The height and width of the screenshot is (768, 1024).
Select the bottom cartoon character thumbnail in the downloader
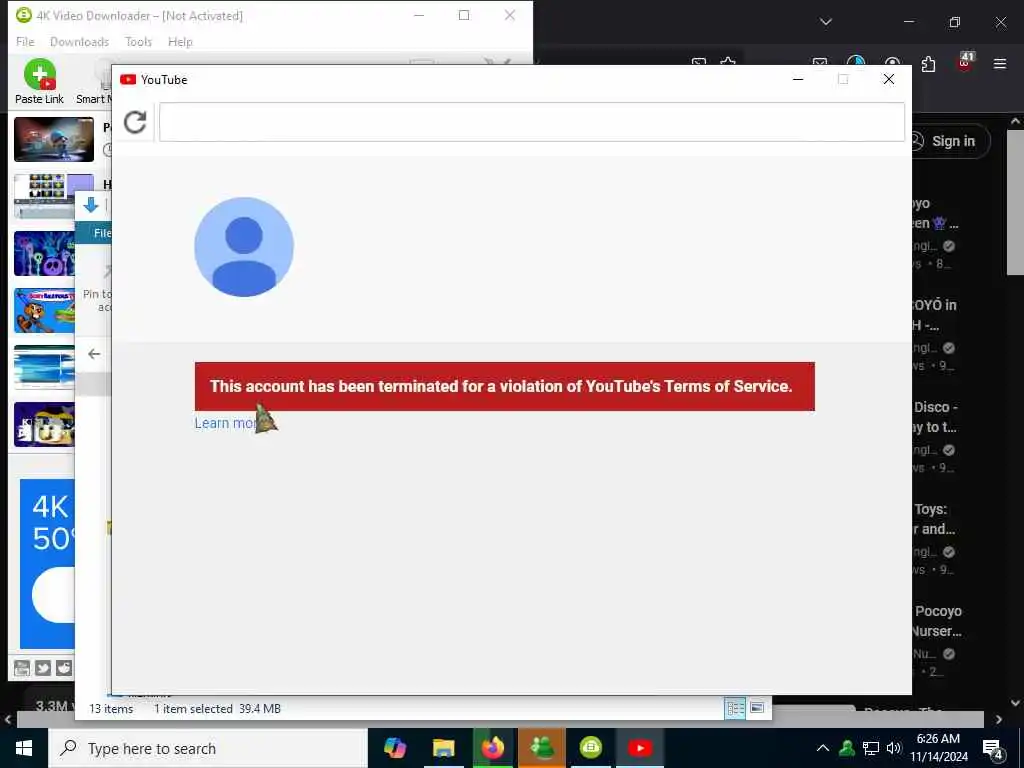44,424
